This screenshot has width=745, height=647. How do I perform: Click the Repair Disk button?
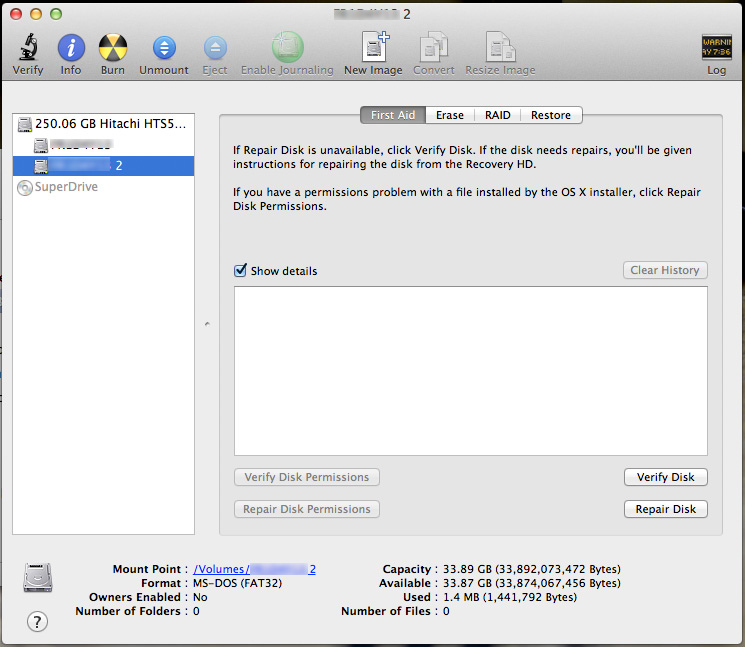(x=666, y=509)
